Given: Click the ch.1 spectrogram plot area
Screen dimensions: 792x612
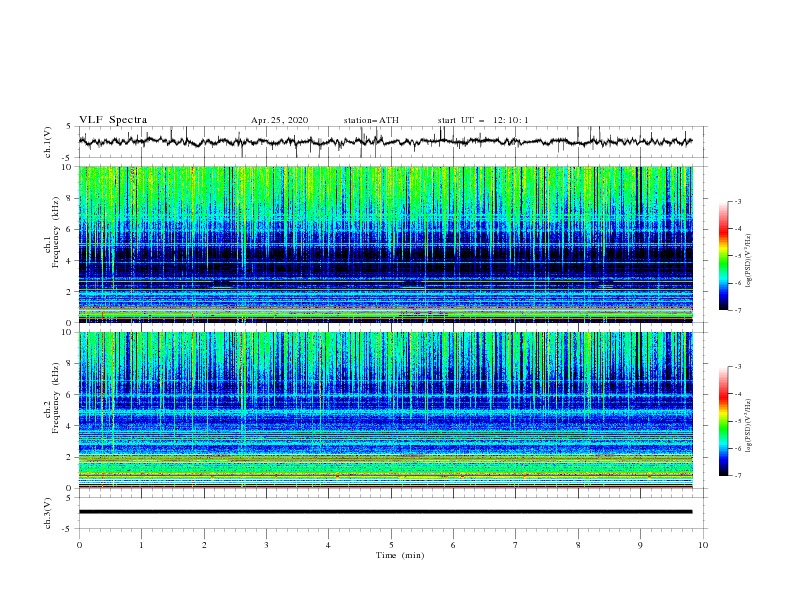Looking at the screenshot, I should (x=385, y=244).
